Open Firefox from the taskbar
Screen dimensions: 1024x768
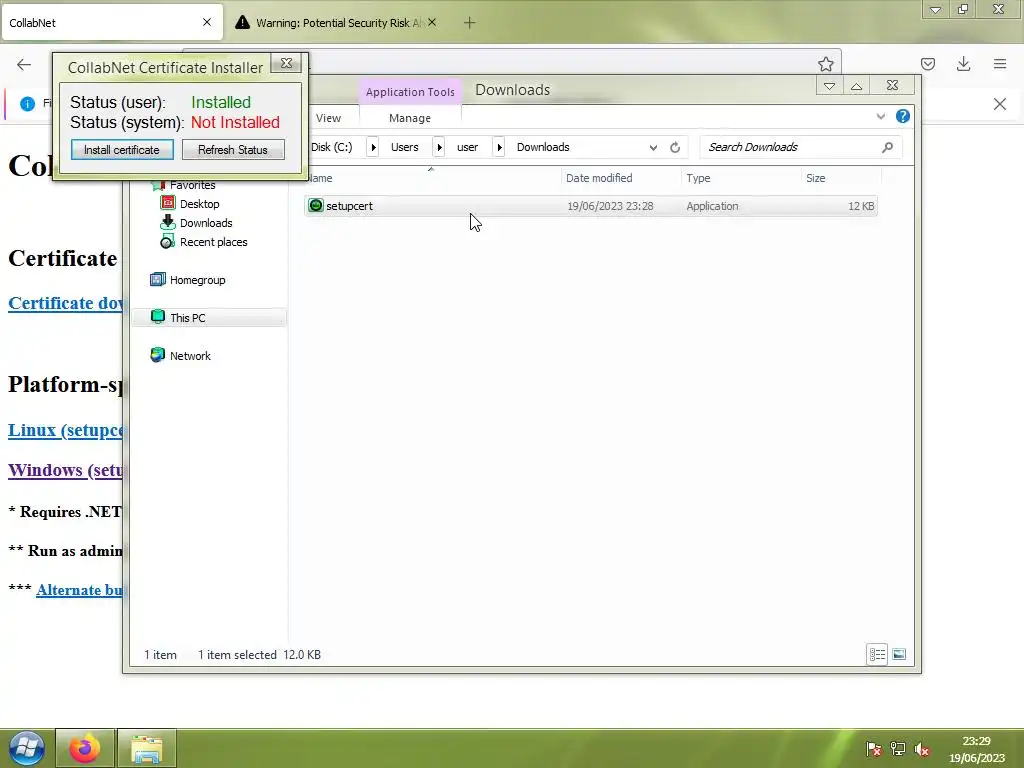85,748
